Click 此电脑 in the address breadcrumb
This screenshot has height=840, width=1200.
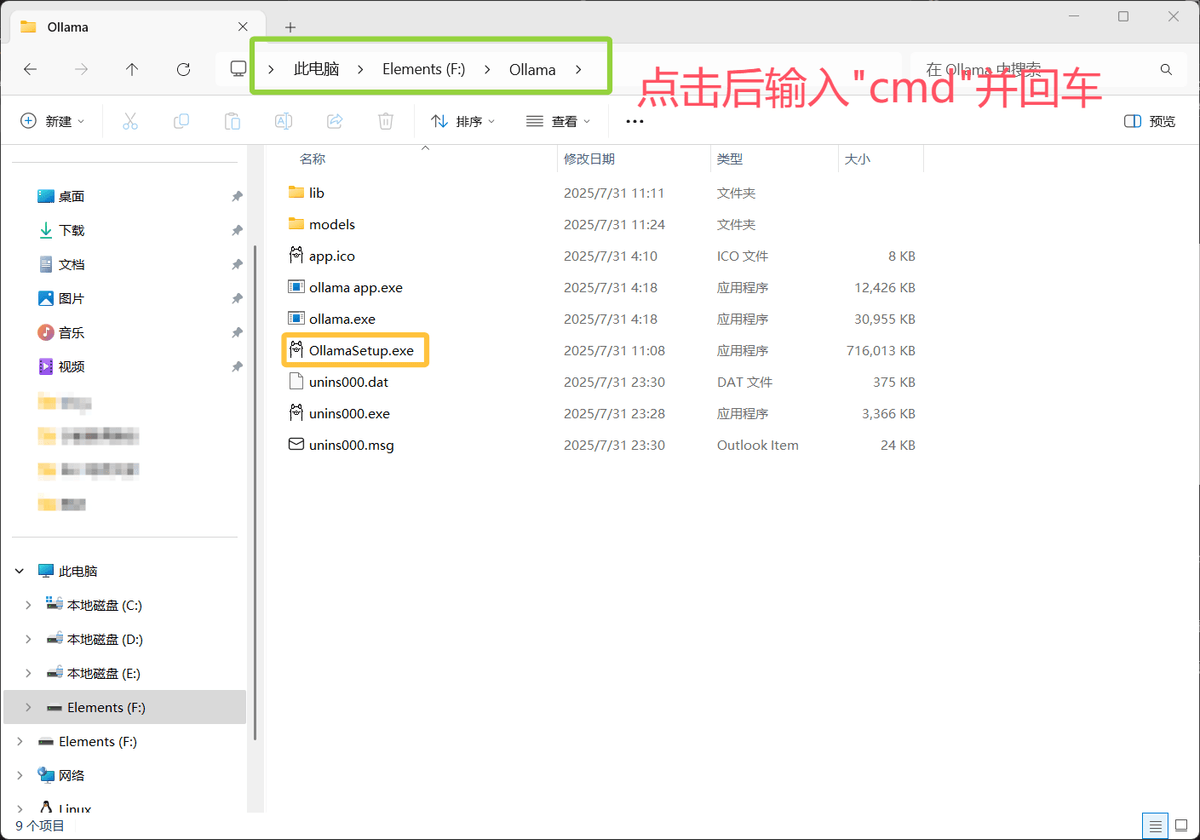click(x=316, y=69)
